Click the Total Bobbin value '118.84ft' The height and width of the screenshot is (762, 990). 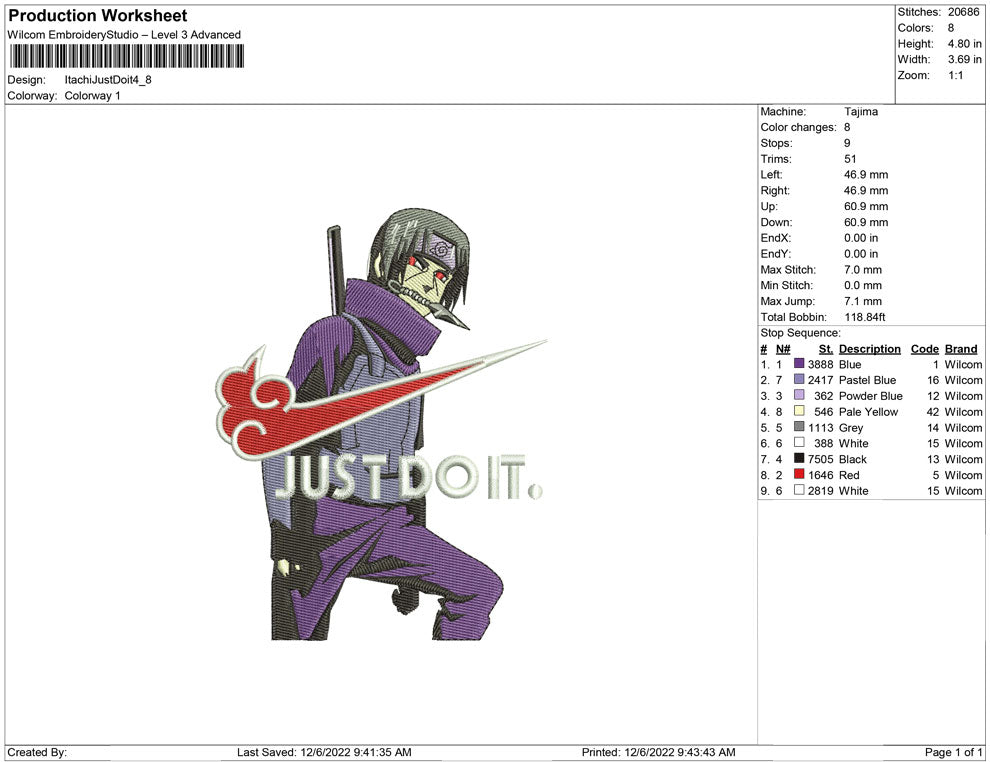point(864,317)
